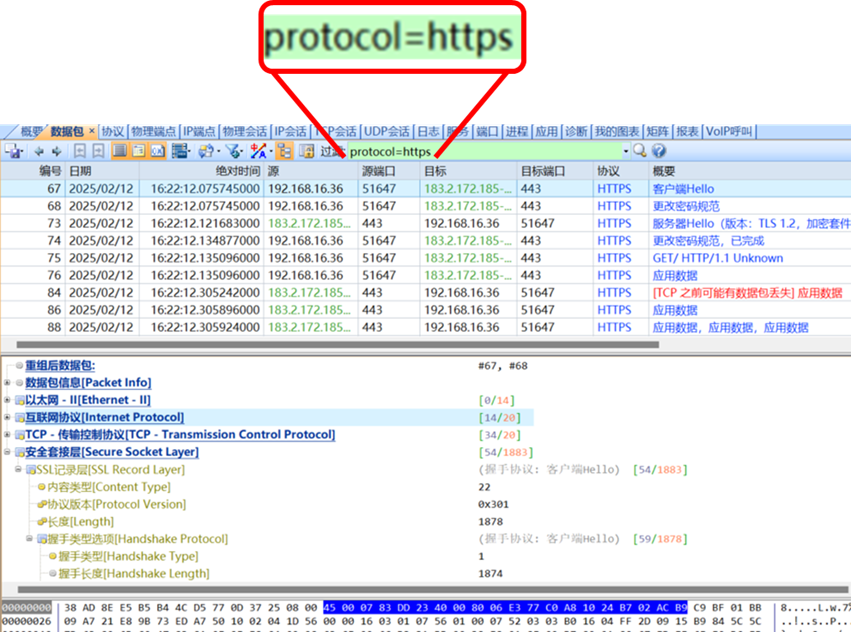Click the packet list horizontal scrollbar
The width and height of the screenshot is (851, 632).
click(338, 344)
